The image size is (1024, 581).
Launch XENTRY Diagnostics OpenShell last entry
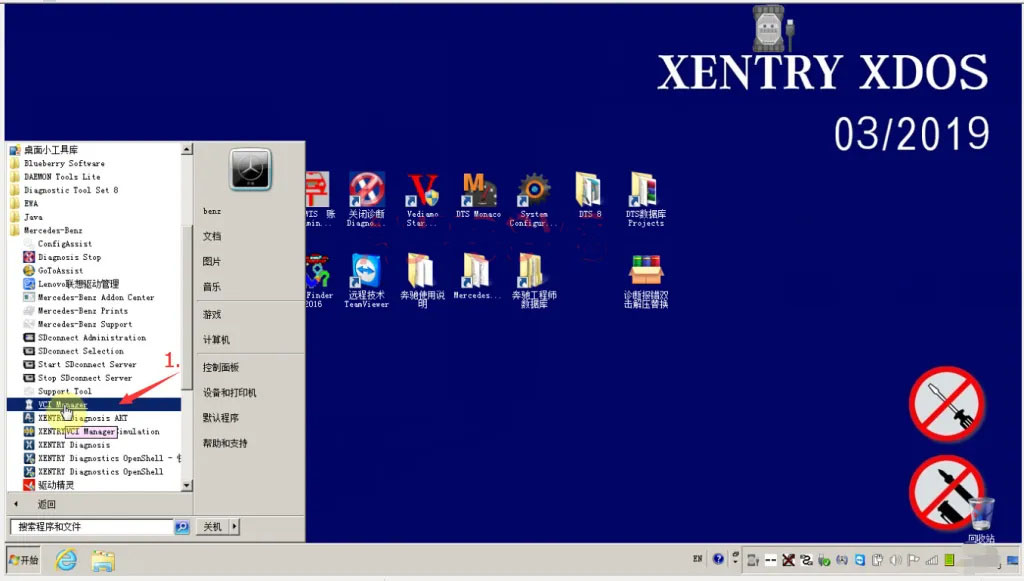tap(93, 471)
